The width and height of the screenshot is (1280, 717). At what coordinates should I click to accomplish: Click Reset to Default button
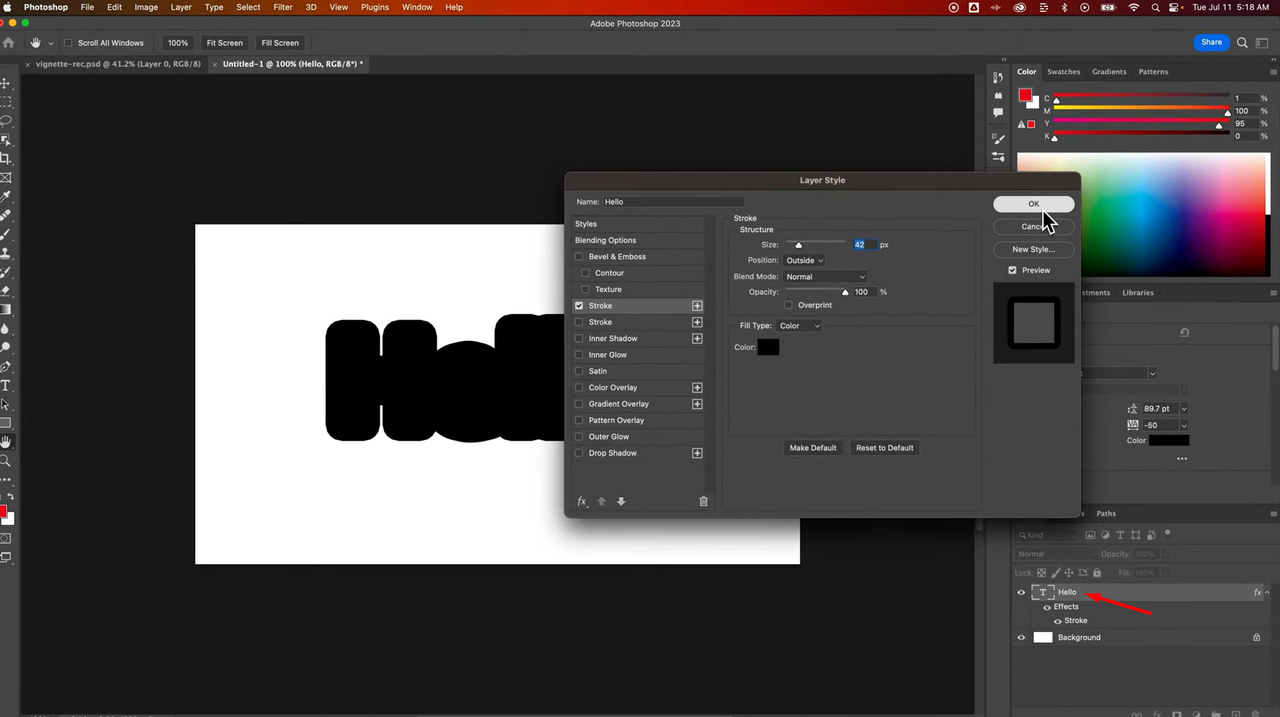(x=885, y=448)
